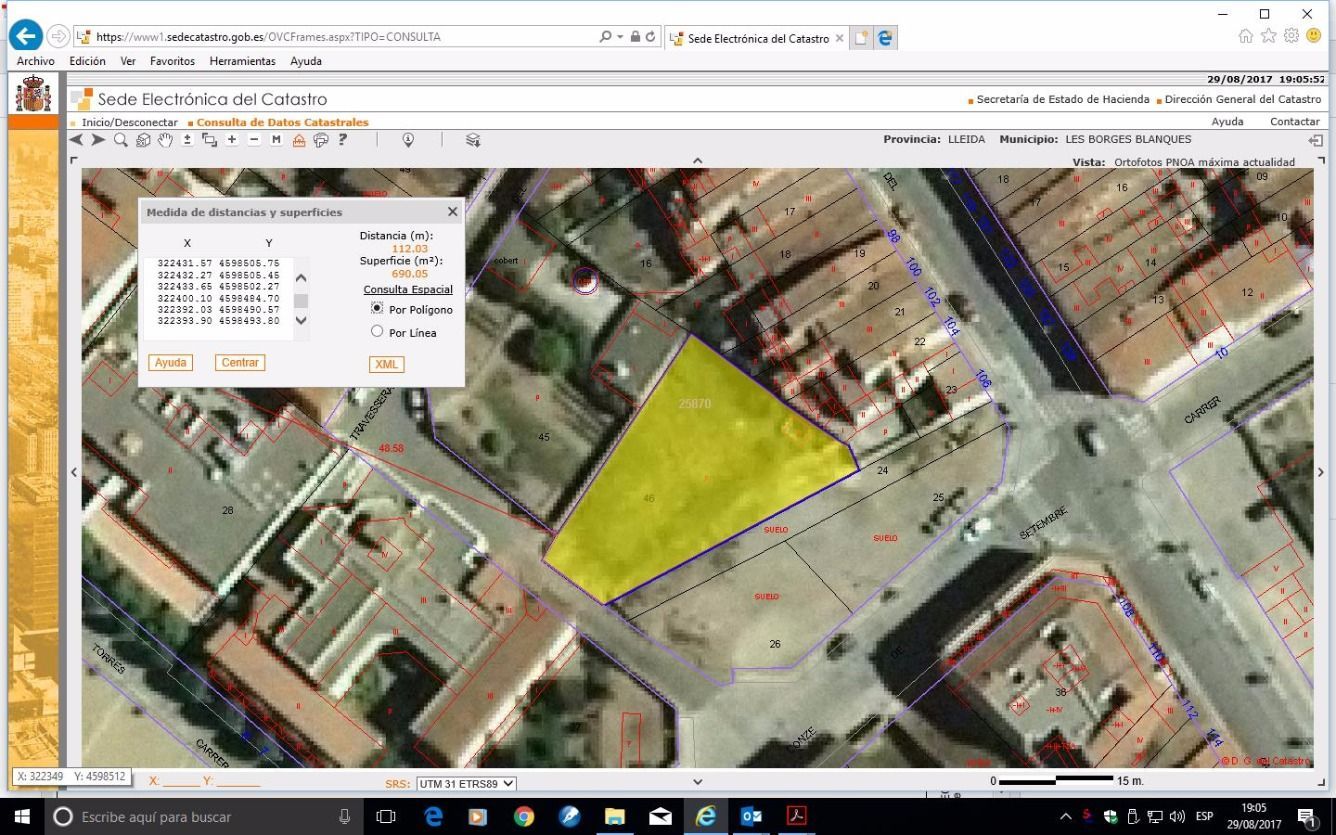
Task: Click the print map icon
Action: (x=320, y=140)
